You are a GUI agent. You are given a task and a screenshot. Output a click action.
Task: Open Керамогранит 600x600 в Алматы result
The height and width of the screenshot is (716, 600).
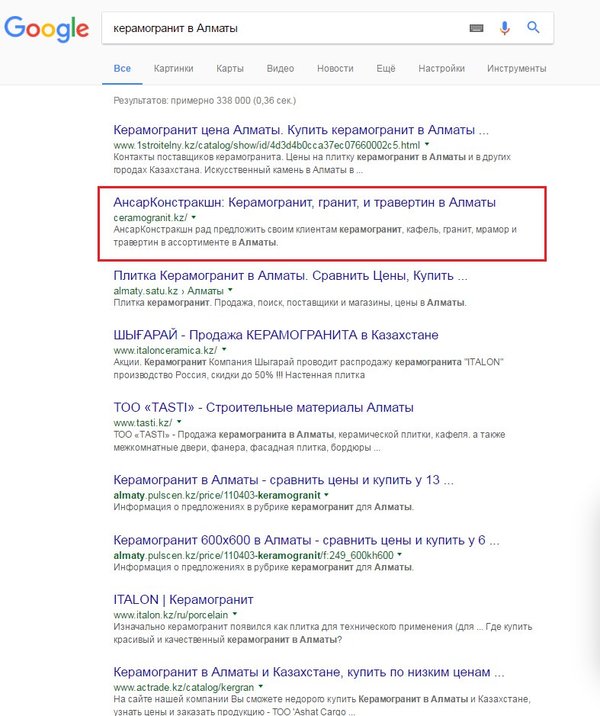click(306, 540)
